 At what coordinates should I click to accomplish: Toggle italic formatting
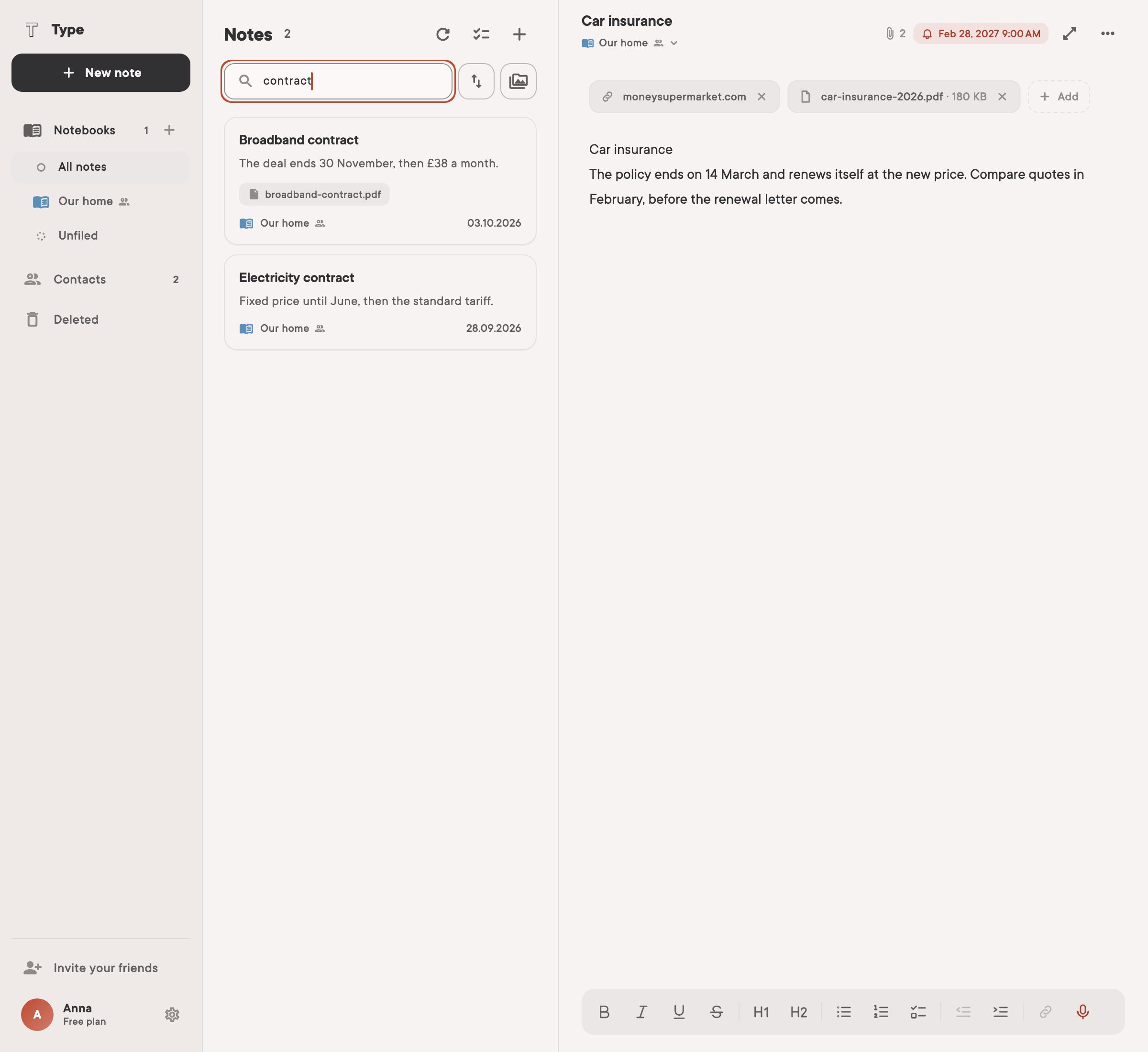tap(642, 1011)
